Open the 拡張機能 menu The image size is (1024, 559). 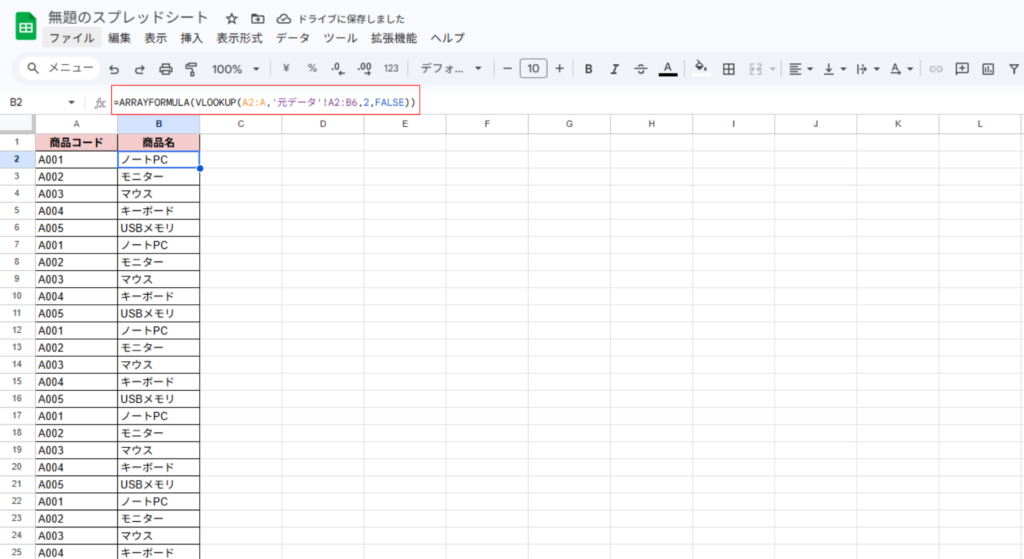point(394,38)
